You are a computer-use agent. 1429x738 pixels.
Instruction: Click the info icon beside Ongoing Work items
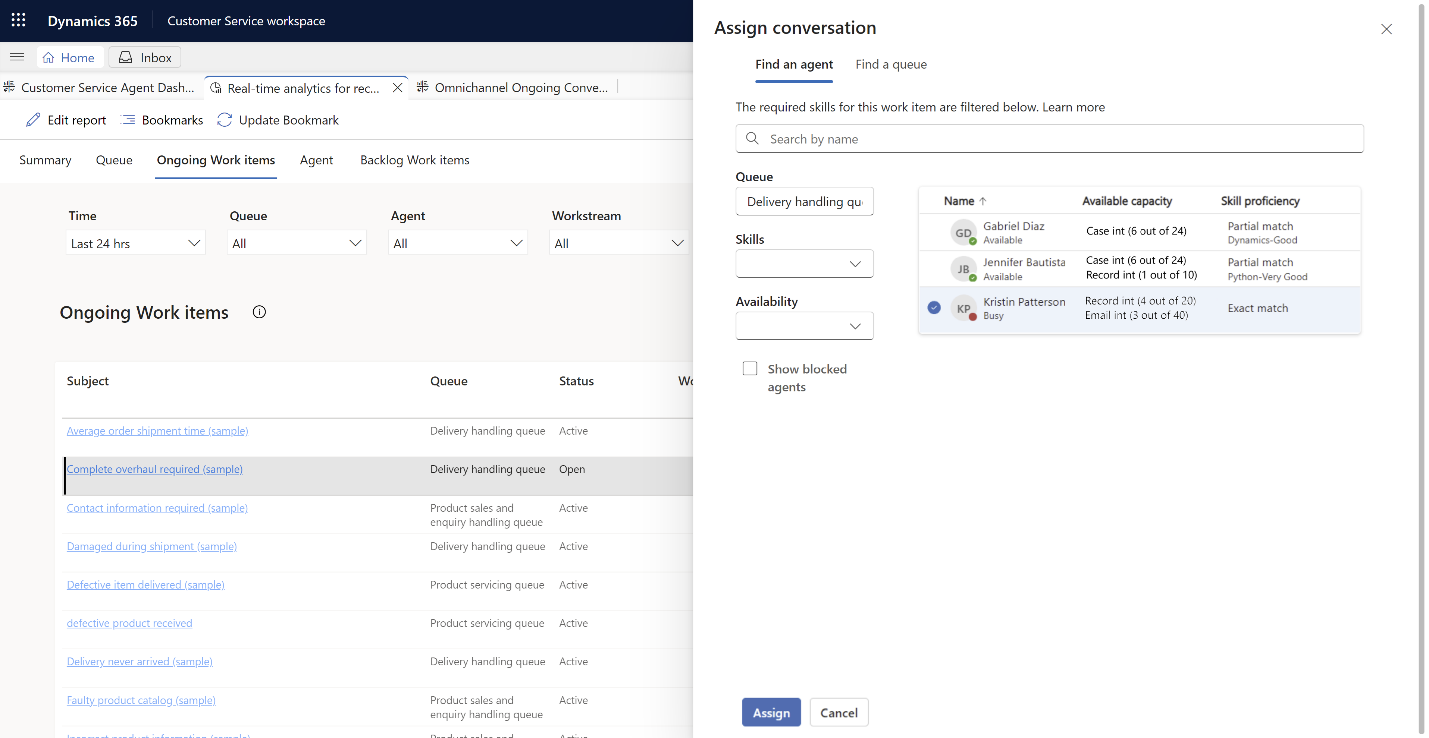point(259,312)
